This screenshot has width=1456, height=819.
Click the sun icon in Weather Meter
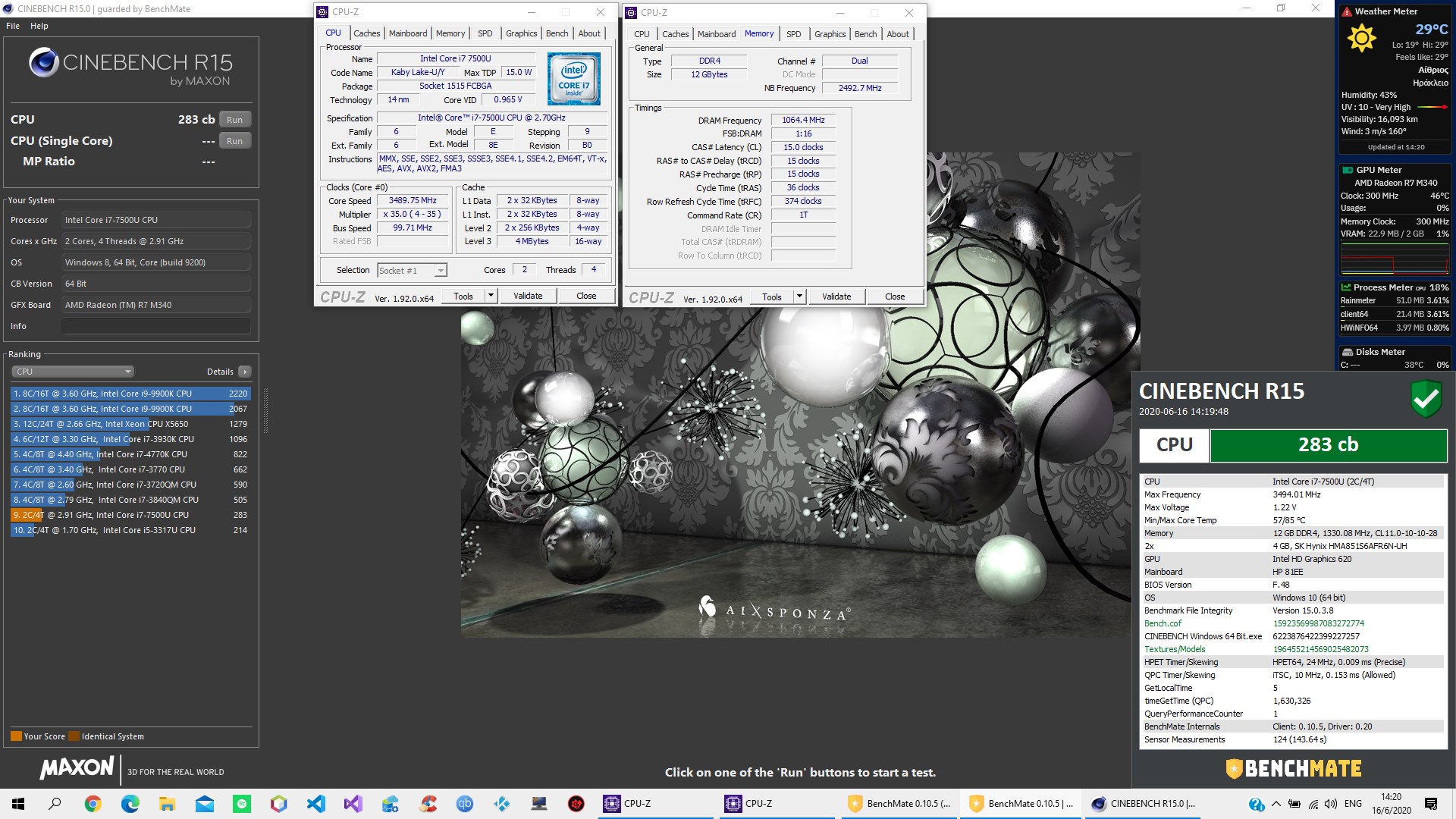1362,38
